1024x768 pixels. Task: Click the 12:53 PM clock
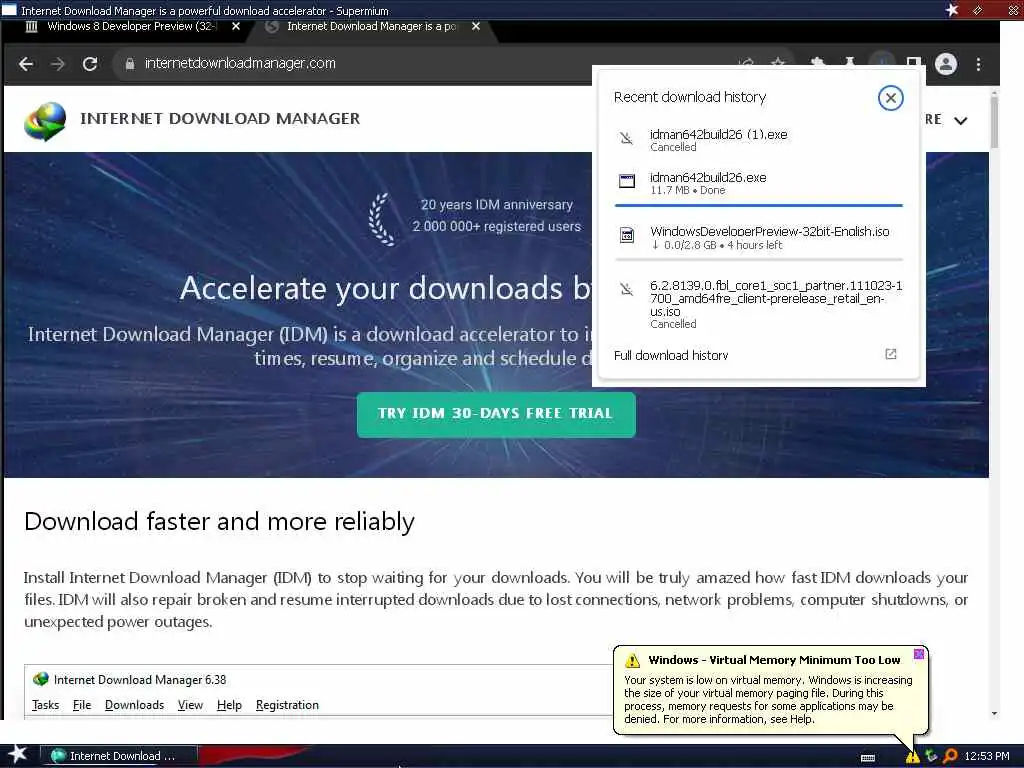(987, 756)
